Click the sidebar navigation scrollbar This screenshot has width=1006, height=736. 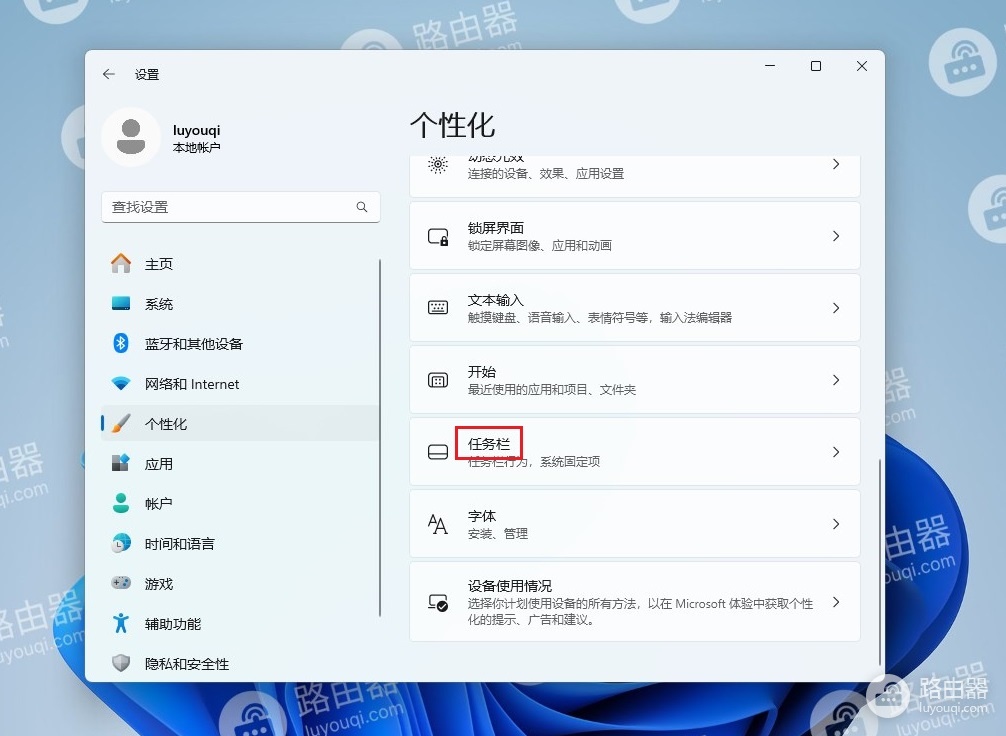[x=380, y=438]
